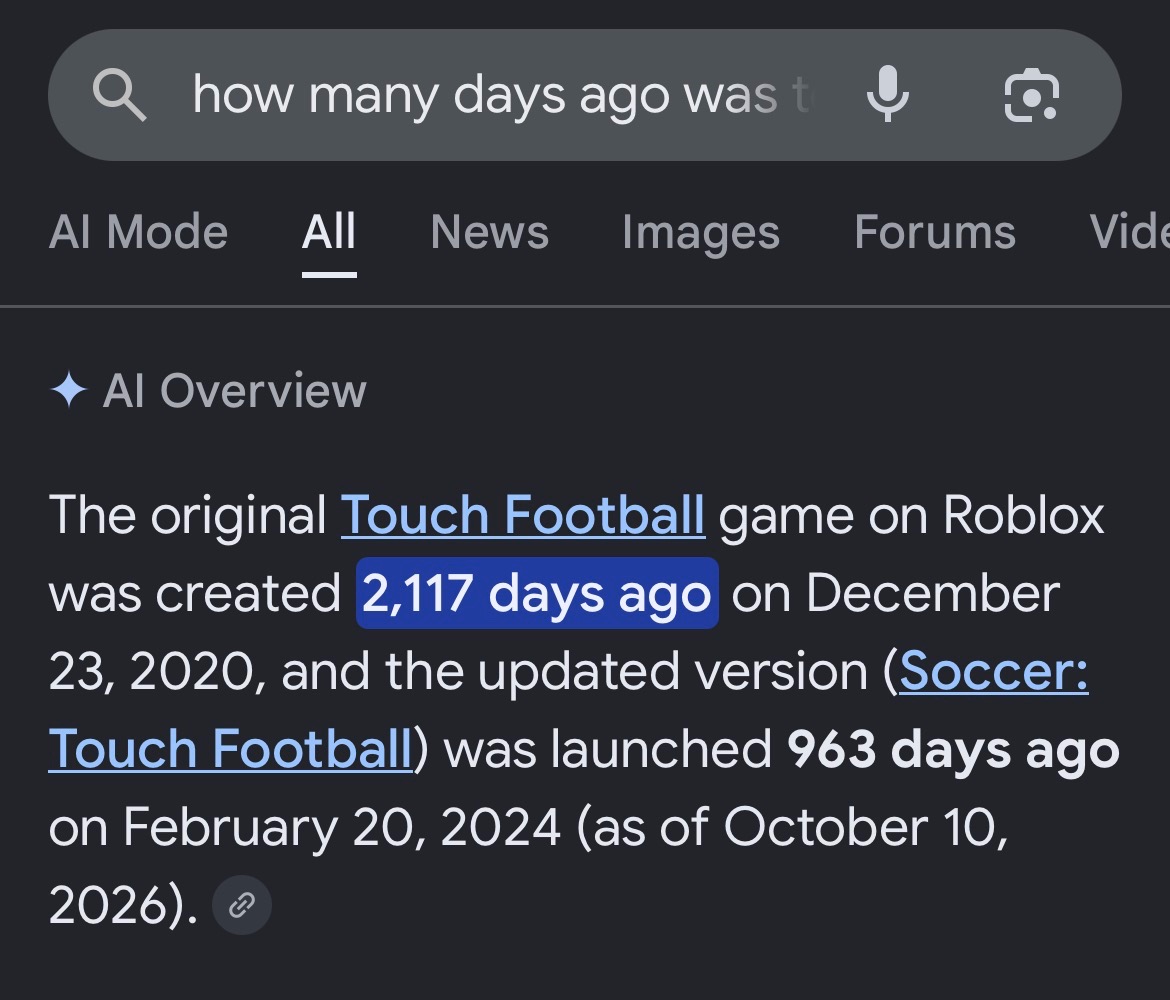Click the December 23, 2020 date text
This screenshot has height=1000, width=1170.
tap(554, 632)
